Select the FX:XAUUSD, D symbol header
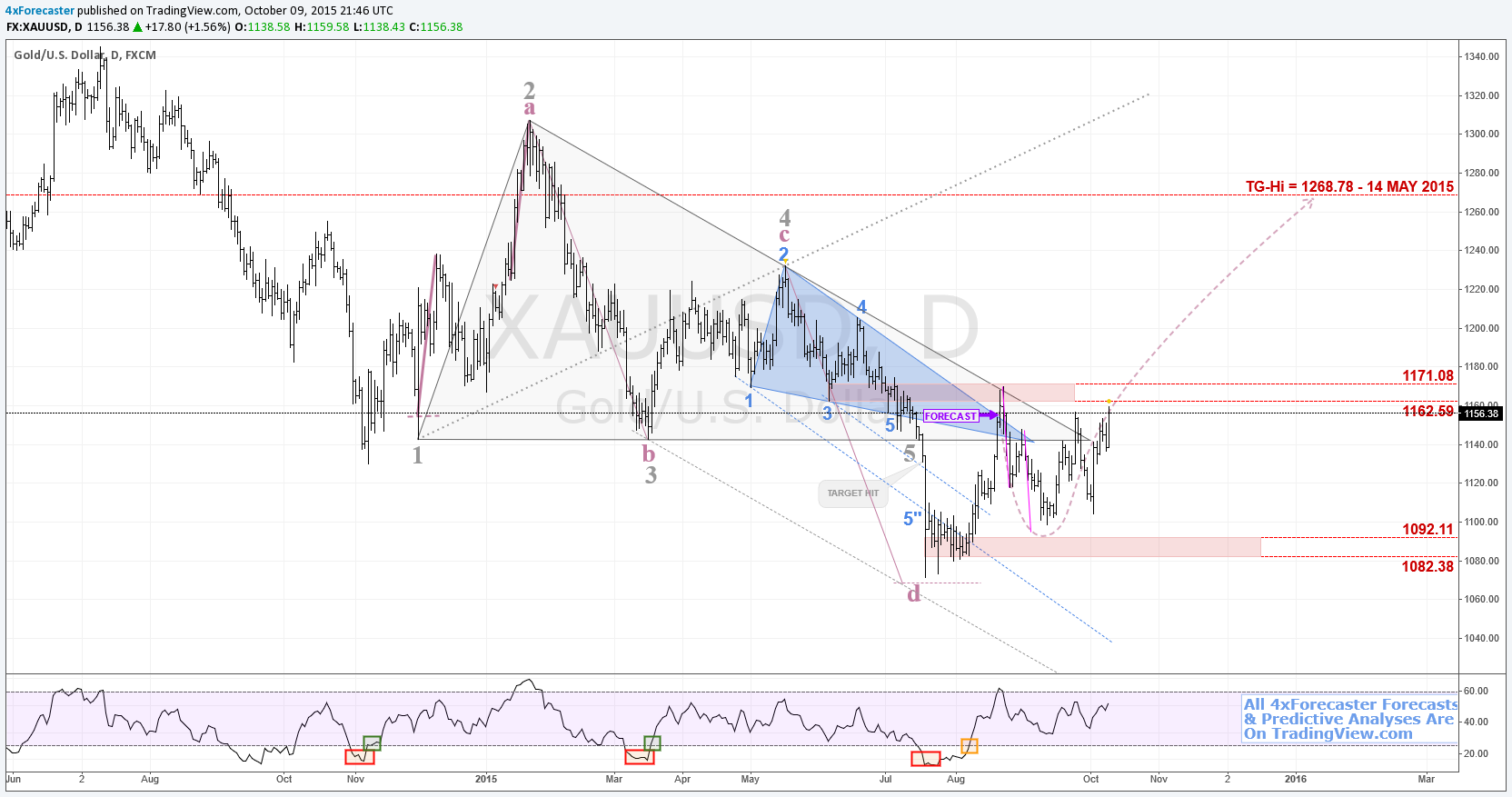Image resolution: width=1512 pixels, height=797 pixels. 45,27
